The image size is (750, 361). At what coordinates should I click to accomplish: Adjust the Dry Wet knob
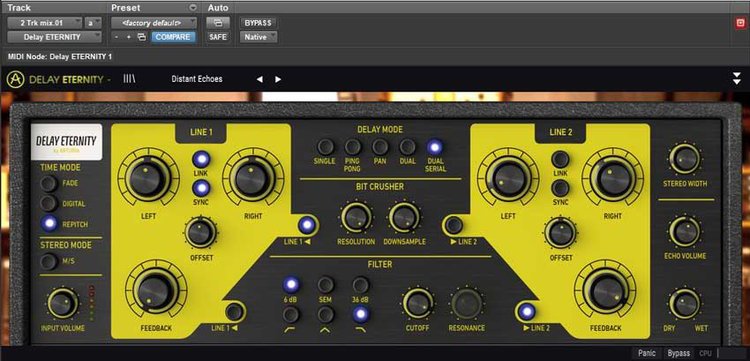[x=684, y=304]
